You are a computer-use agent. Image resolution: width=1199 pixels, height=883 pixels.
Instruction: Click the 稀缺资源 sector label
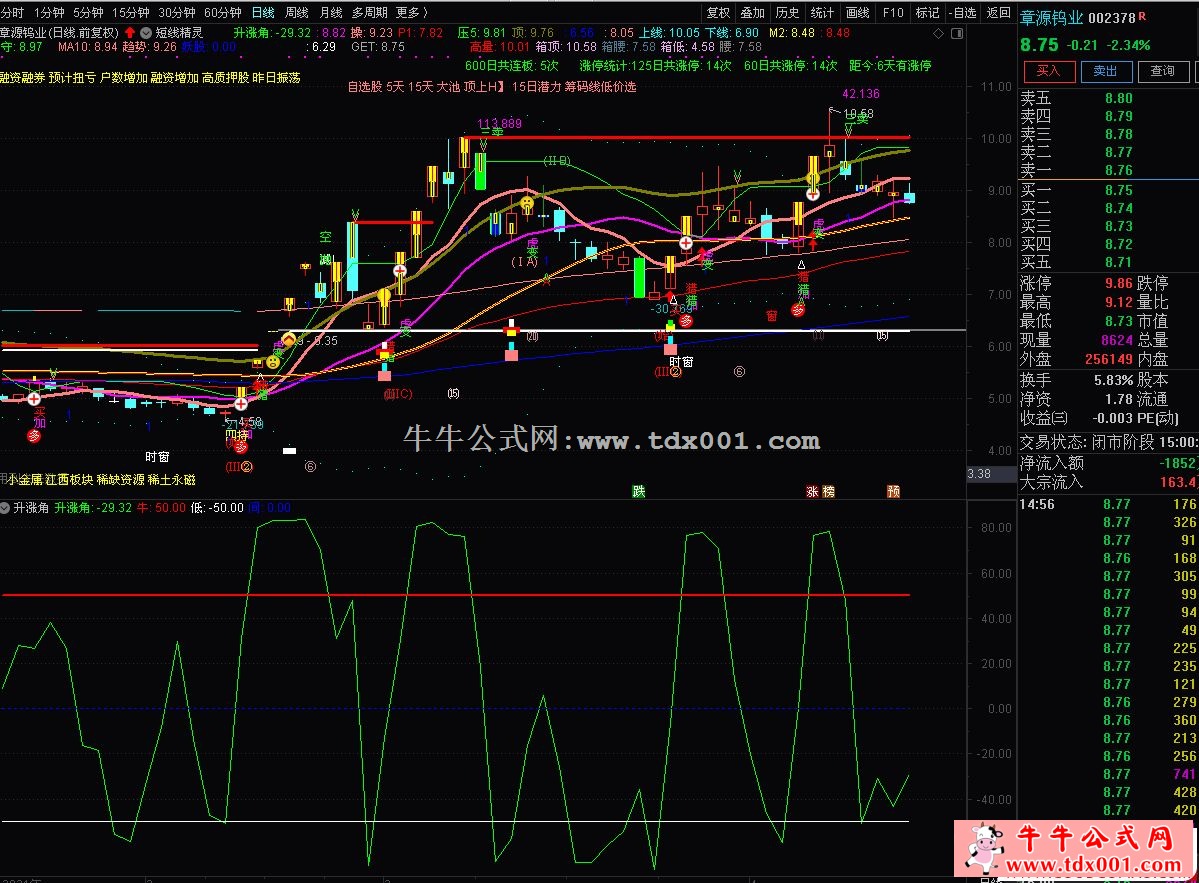(x=120, y=479)
